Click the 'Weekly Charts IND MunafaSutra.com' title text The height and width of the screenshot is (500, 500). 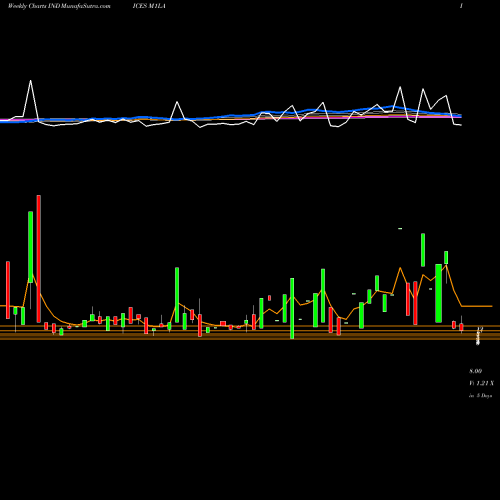[59, 6]
